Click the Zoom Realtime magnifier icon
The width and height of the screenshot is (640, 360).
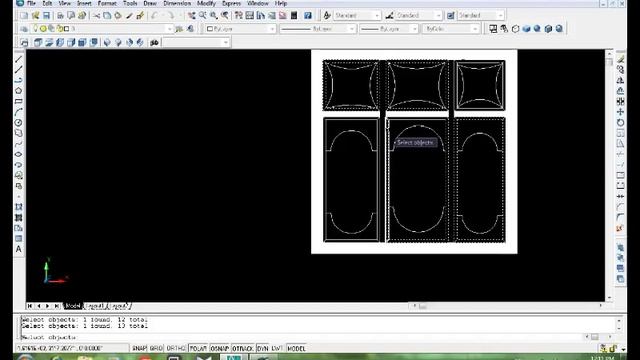click(x=202, y=16)
